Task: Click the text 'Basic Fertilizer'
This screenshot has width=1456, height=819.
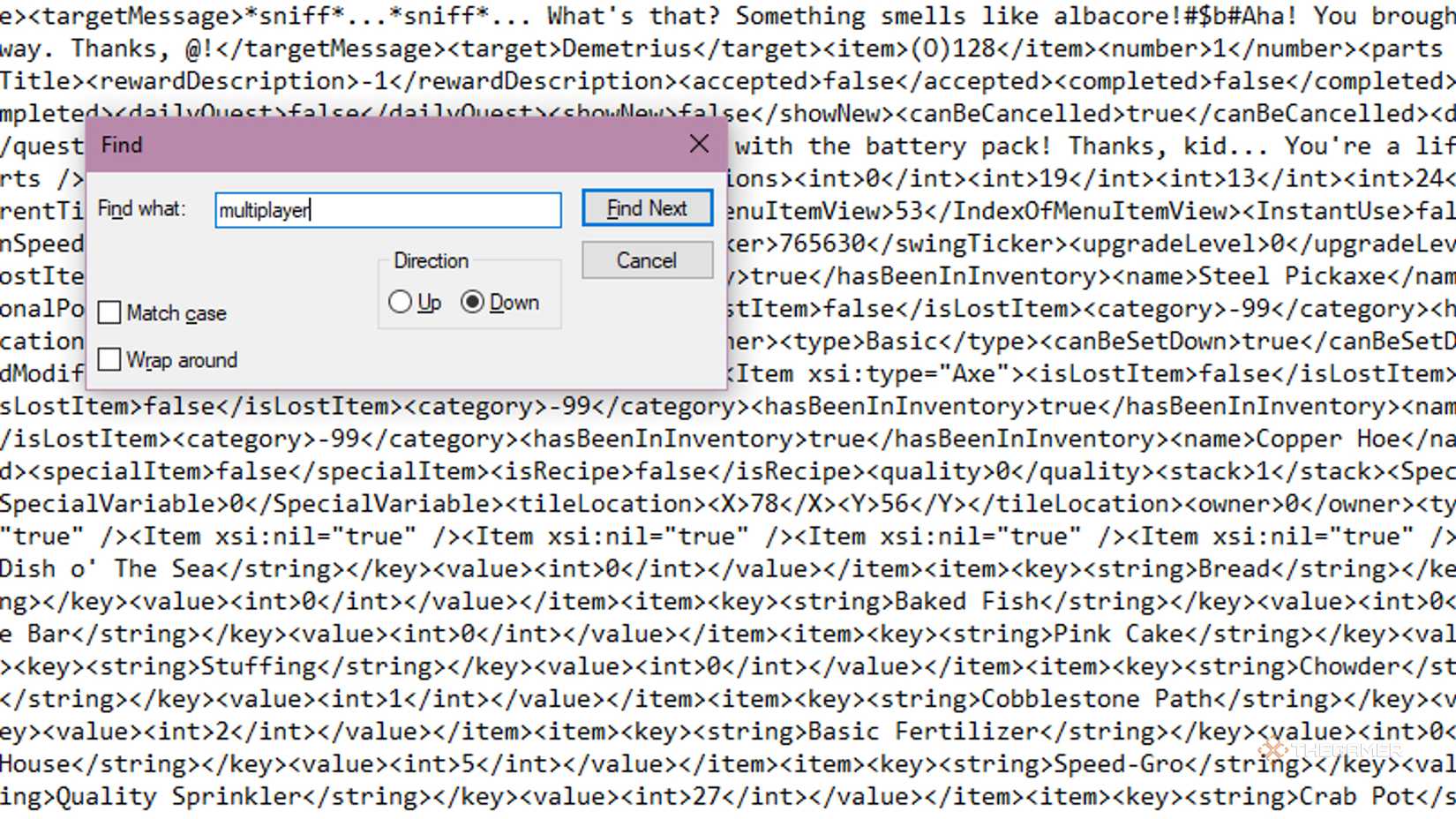Action: pyautogui.click(x=924, y=732)
